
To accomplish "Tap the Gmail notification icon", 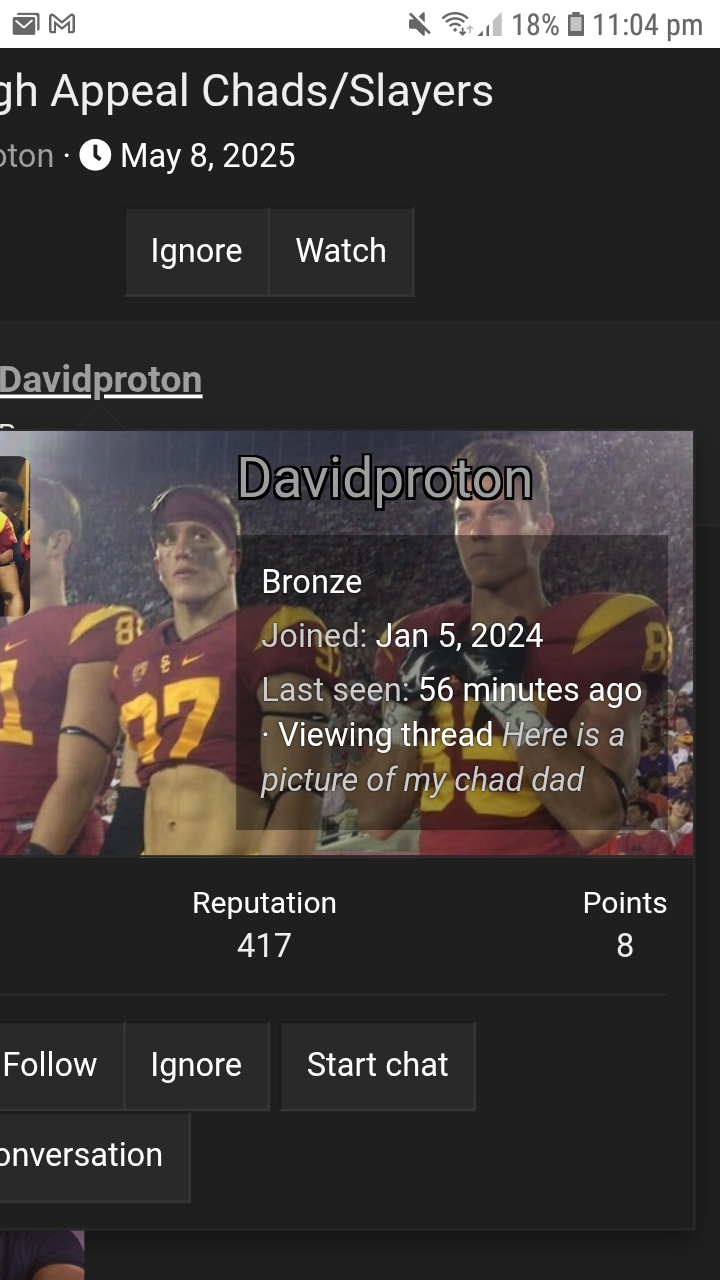I will (62, 24).
